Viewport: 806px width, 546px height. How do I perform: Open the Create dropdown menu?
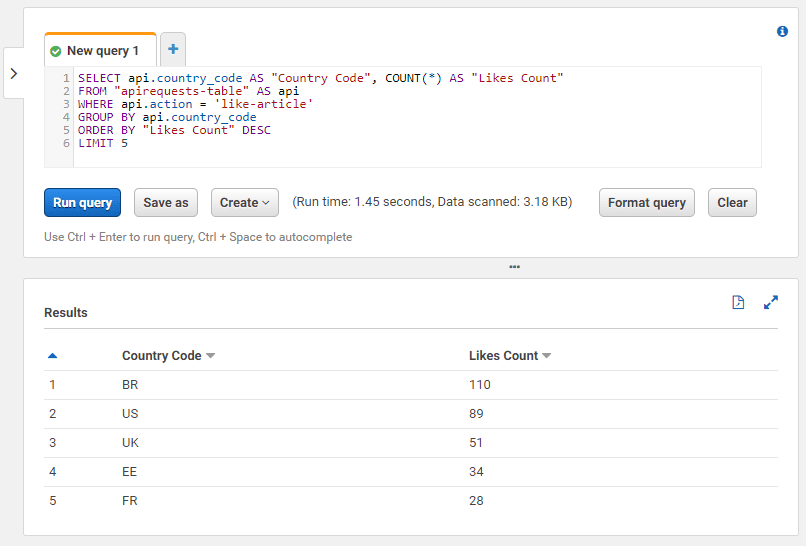[x=245, y=203]
